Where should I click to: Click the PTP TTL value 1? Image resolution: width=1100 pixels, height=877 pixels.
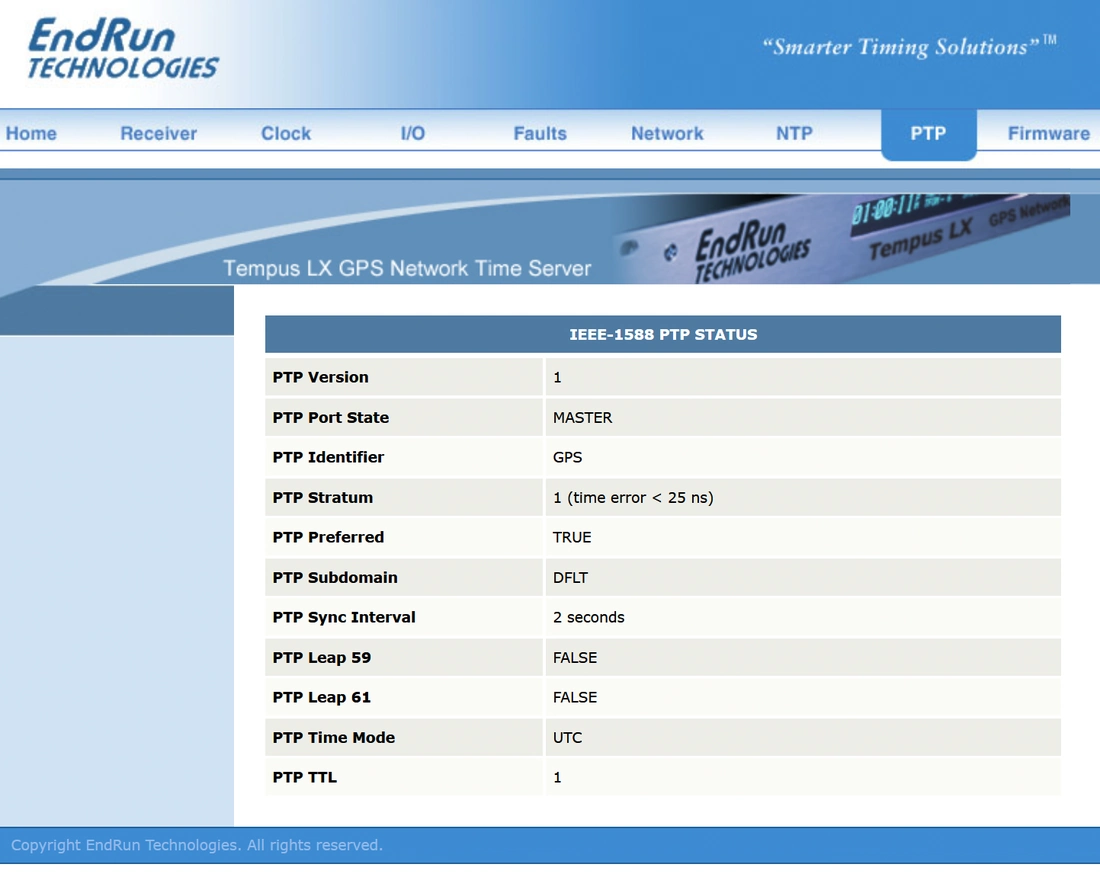click(x=557, y=777)
